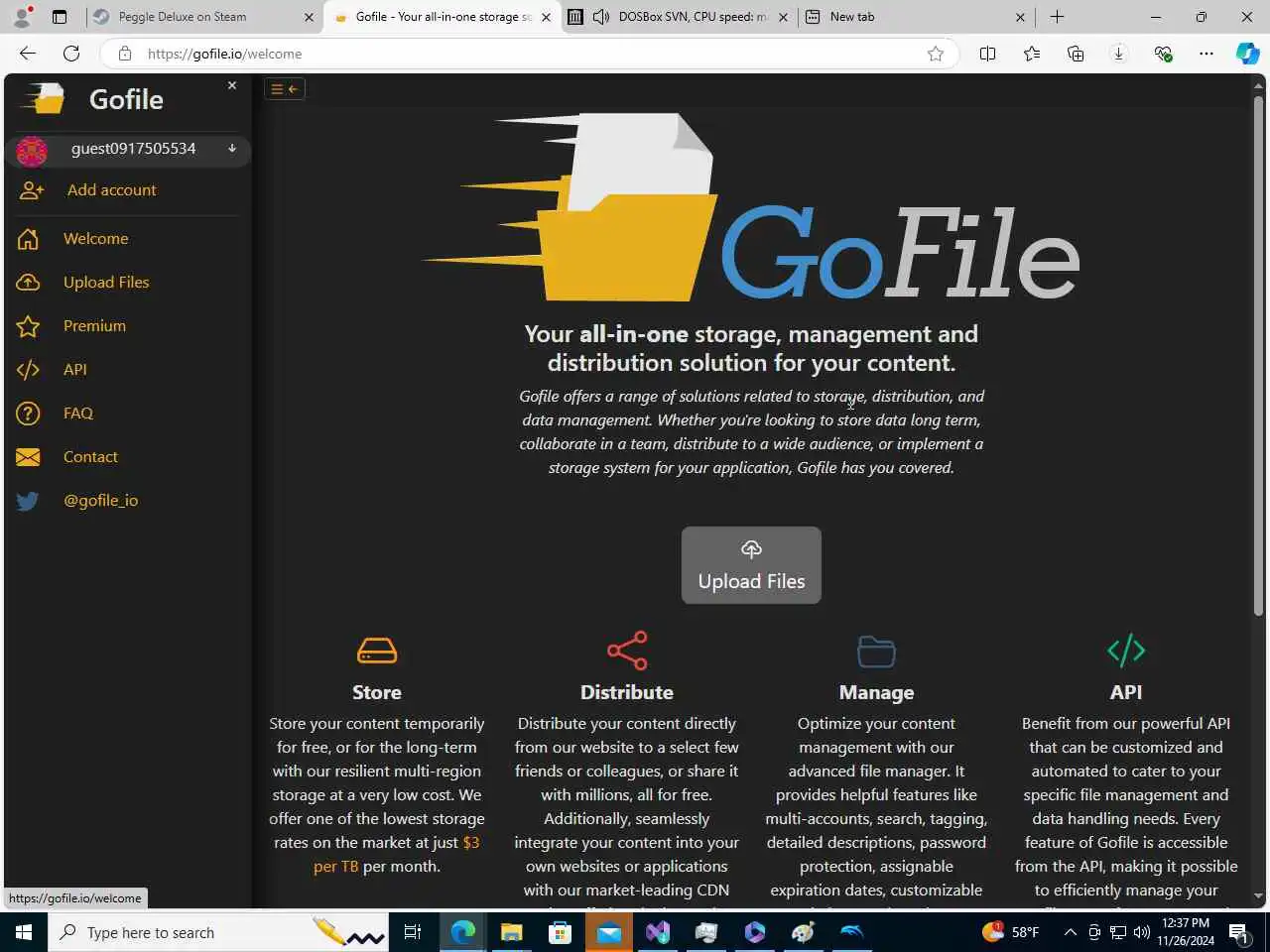Expand guest0917505534 account dropdown arrow
1270x952 pixels.
[x=232, y=149]
